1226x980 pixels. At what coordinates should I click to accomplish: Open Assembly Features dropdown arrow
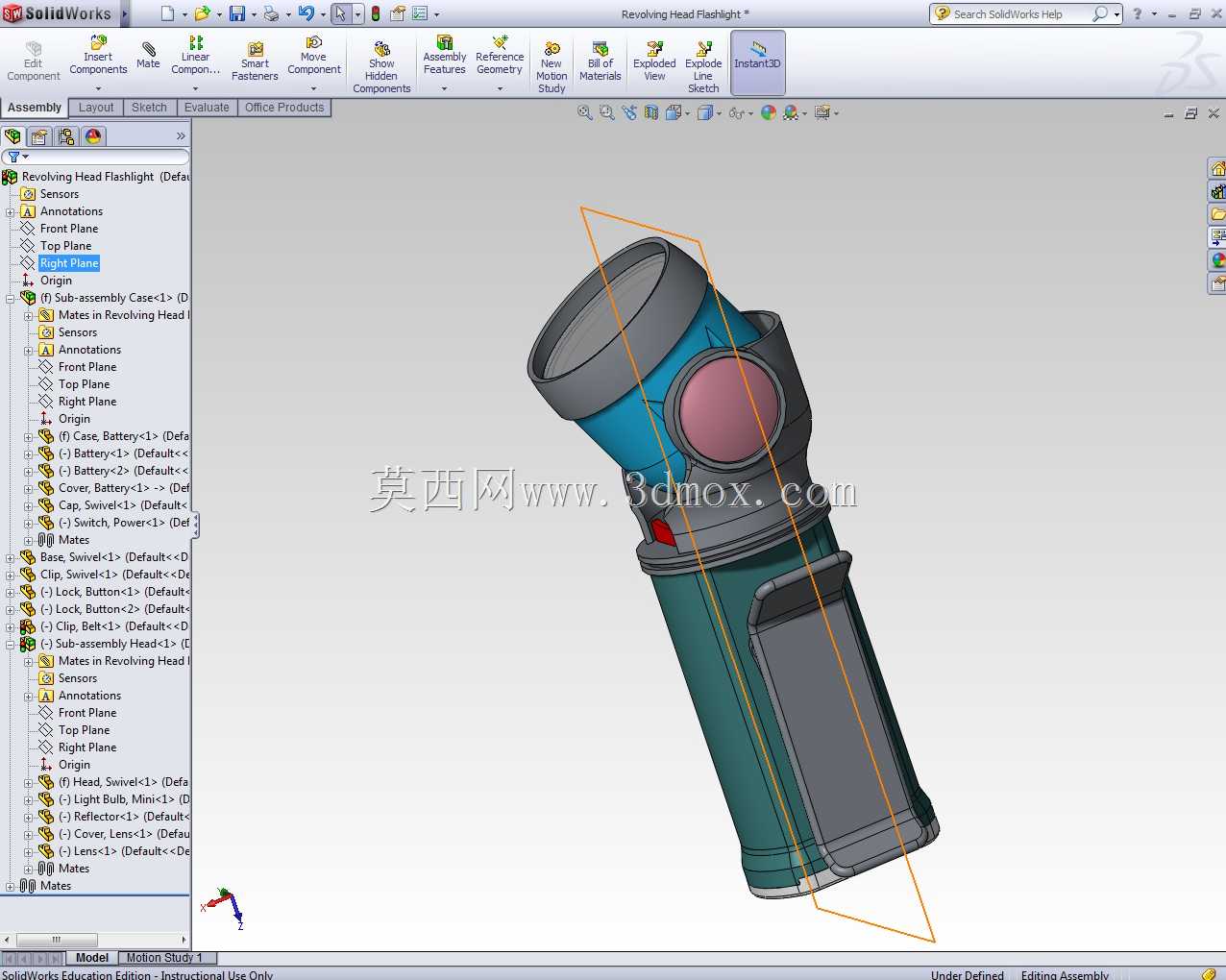pyautogui.click(x=444, y=88)
